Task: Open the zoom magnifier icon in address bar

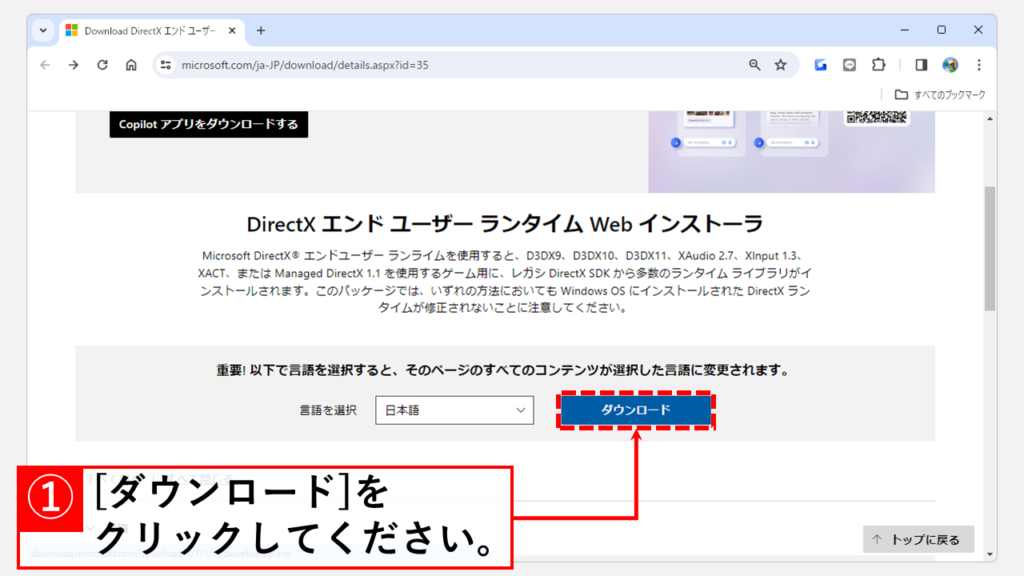Action: coord(755,65)
